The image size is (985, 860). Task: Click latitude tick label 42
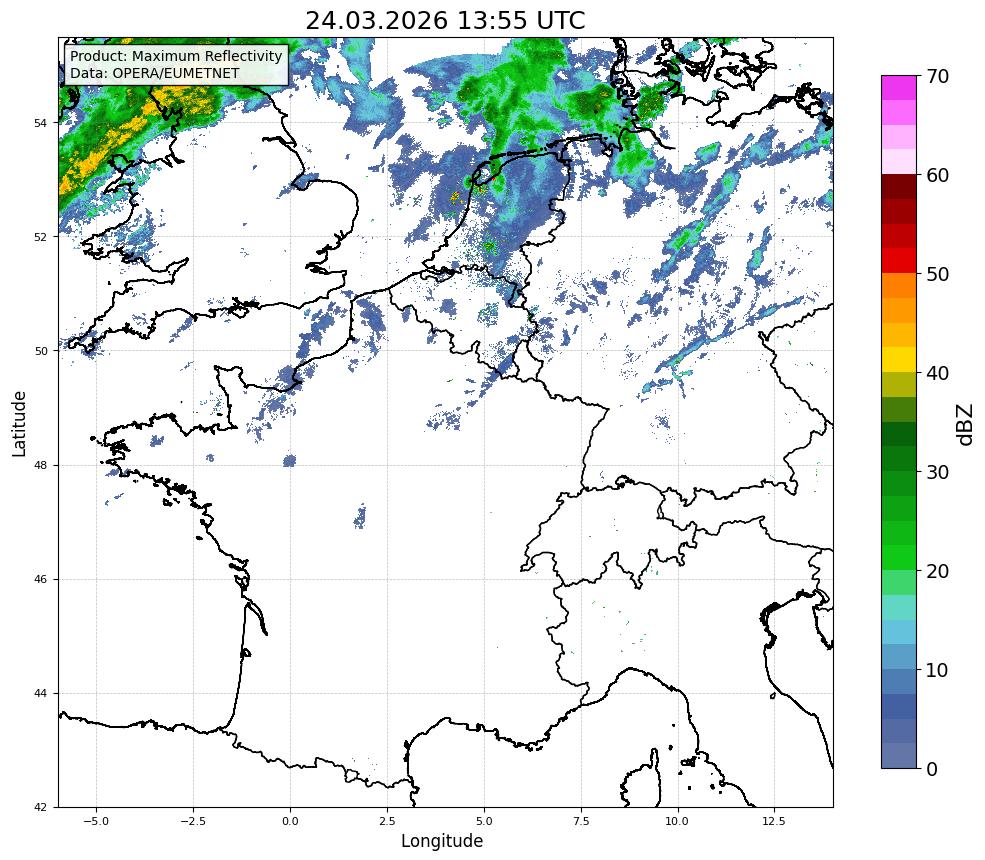click(x=40, y=807)
